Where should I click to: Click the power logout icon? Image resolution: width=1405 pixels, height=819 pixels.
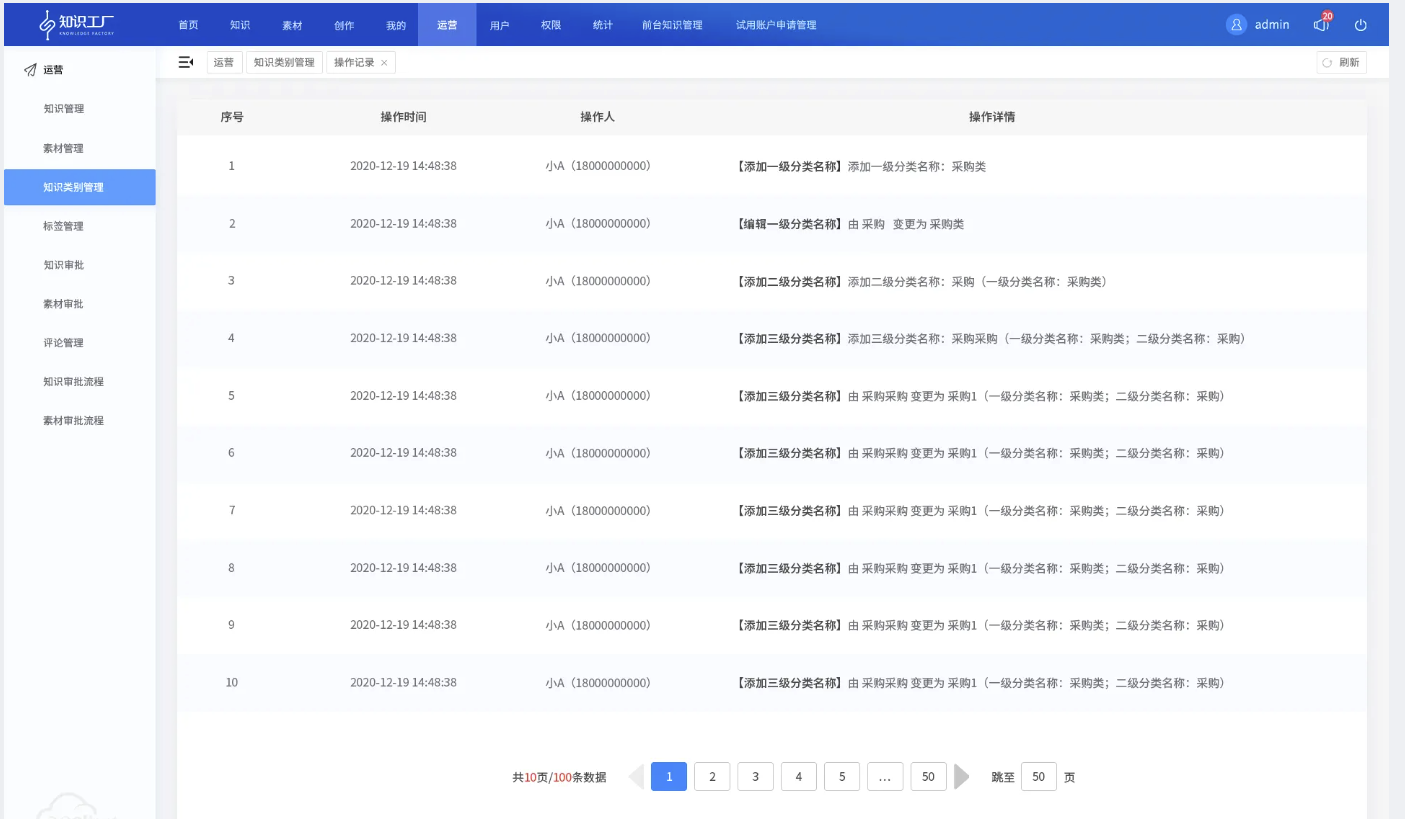[1361, 25]
